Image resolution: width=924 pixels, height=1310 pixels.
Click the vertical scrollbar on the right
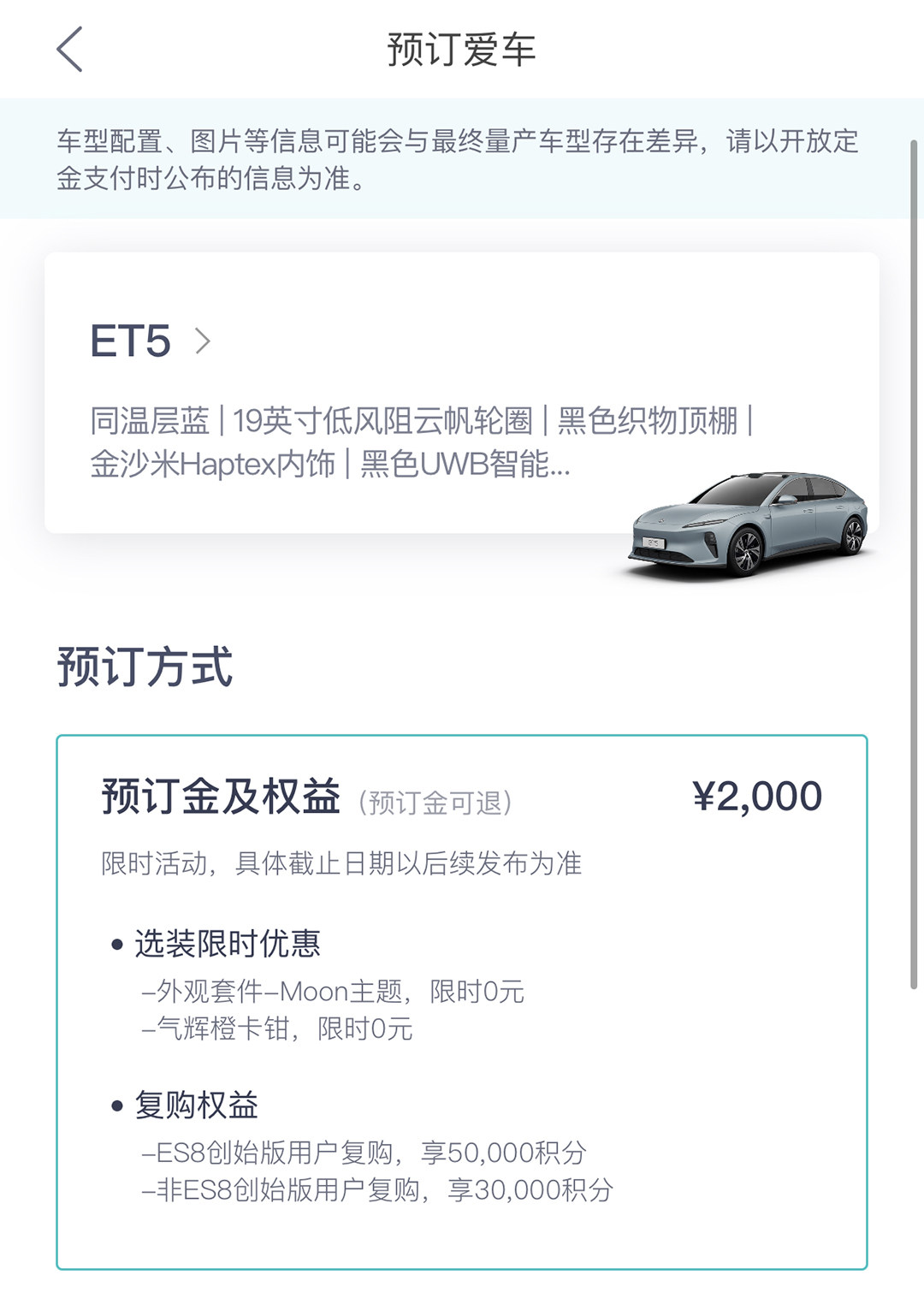(x=914, y=565)
